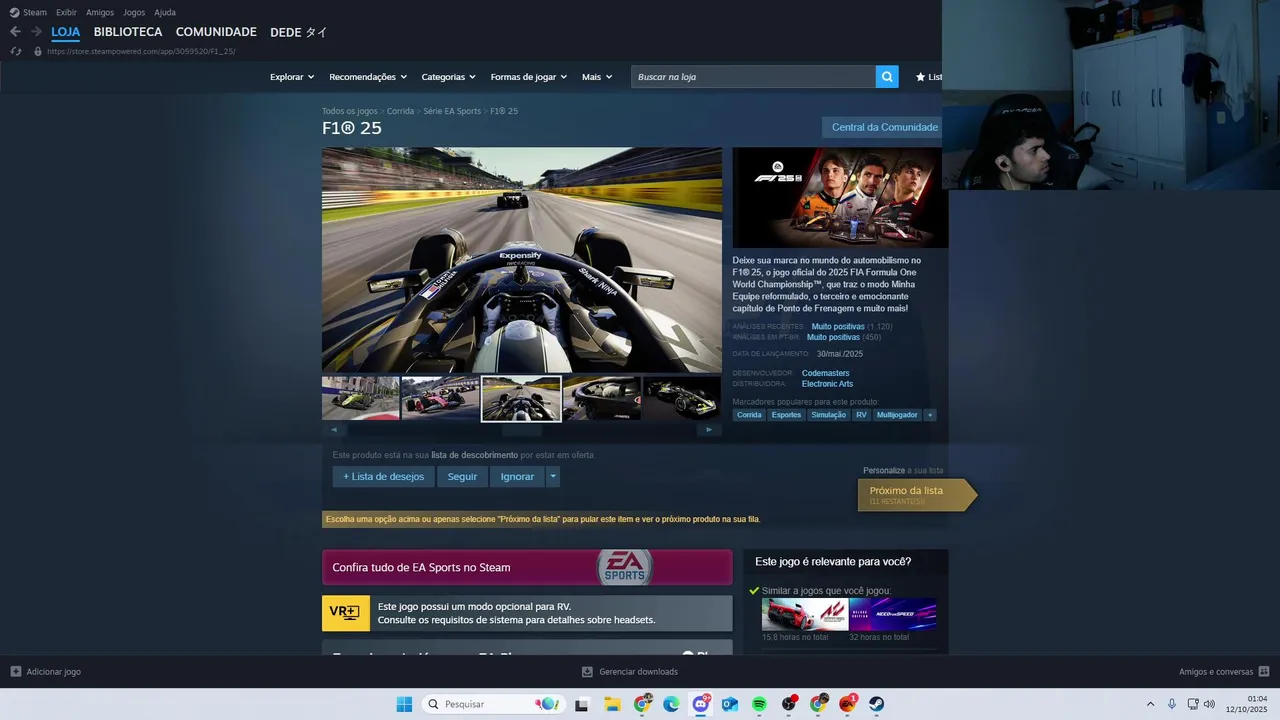Expand the Categorias dropdown

448,77
